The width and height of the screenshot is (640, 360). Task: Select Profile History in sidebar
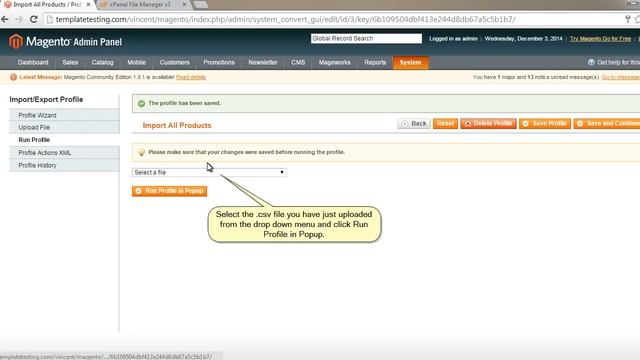[64, 165]
